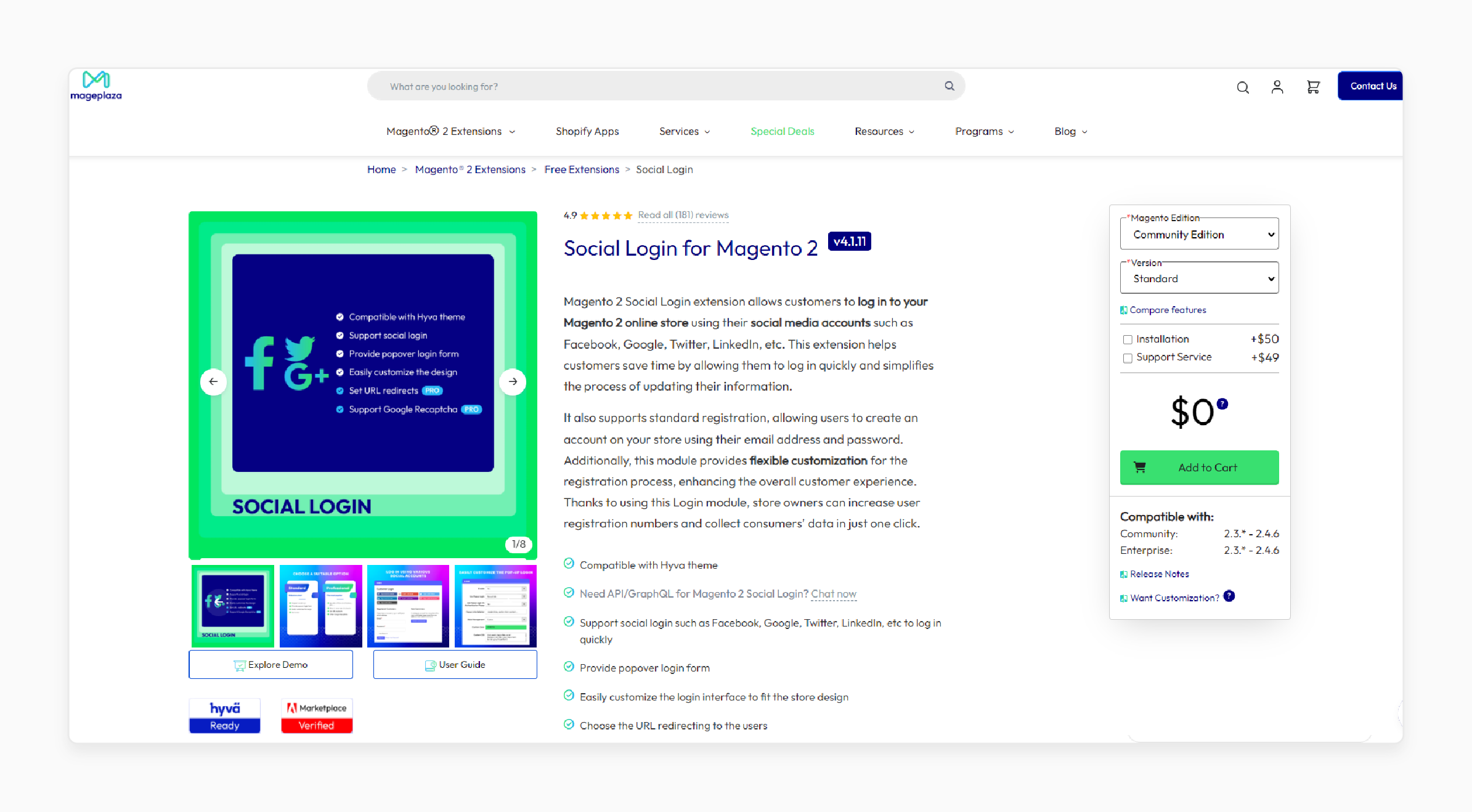Click the Add to Cart button
Image resolution: width=1472 pixels, height=812 pixels.
(x=1199, y=468)
